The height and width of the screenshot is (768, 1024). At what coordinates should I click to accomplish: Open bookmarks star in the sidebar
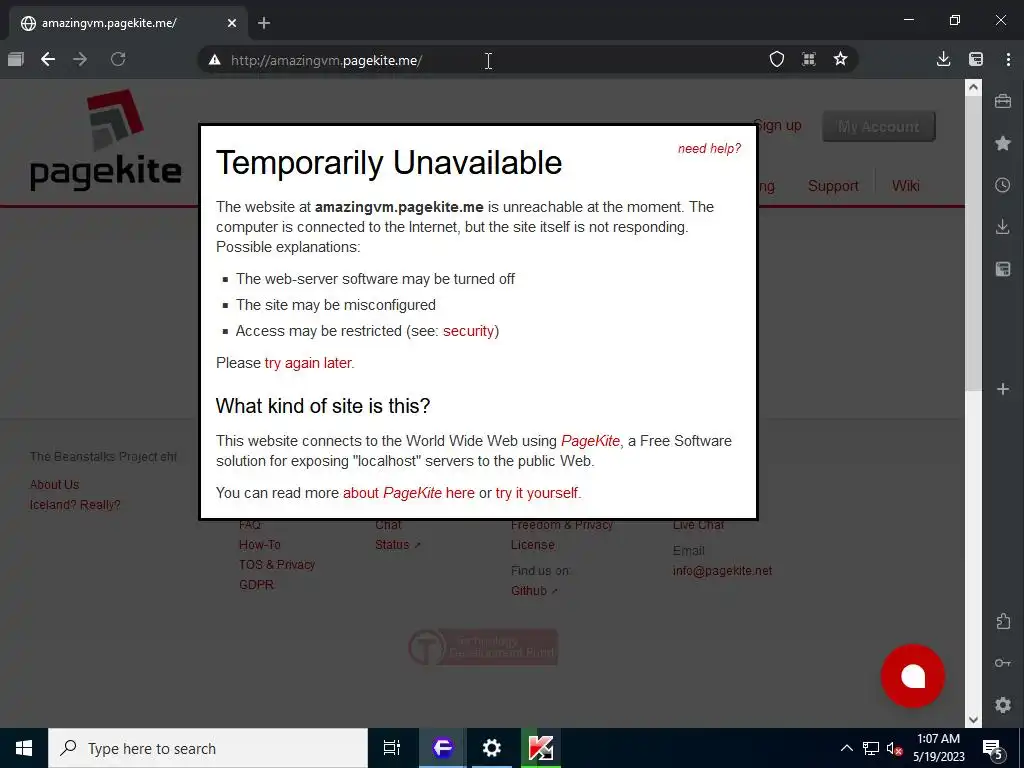tap(1003, 143)
